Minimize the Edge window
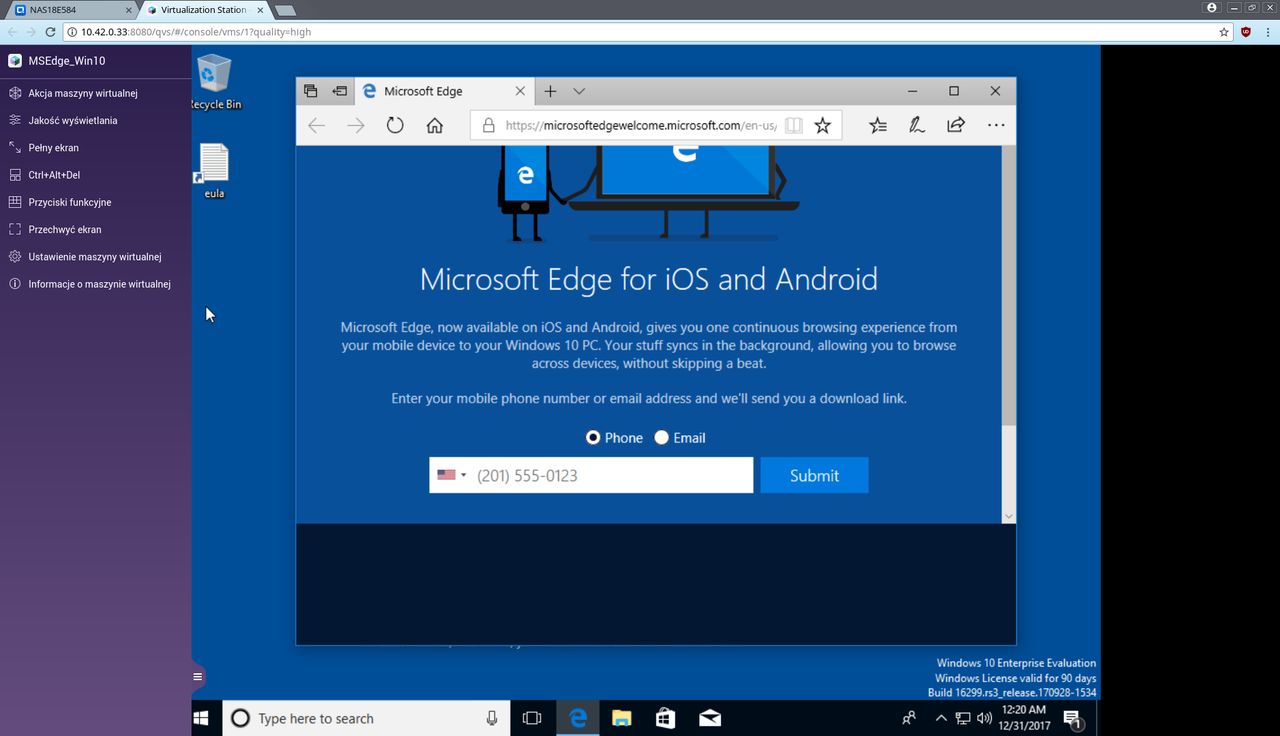This screenshot has width=1280, height=736. click(913, 91)
